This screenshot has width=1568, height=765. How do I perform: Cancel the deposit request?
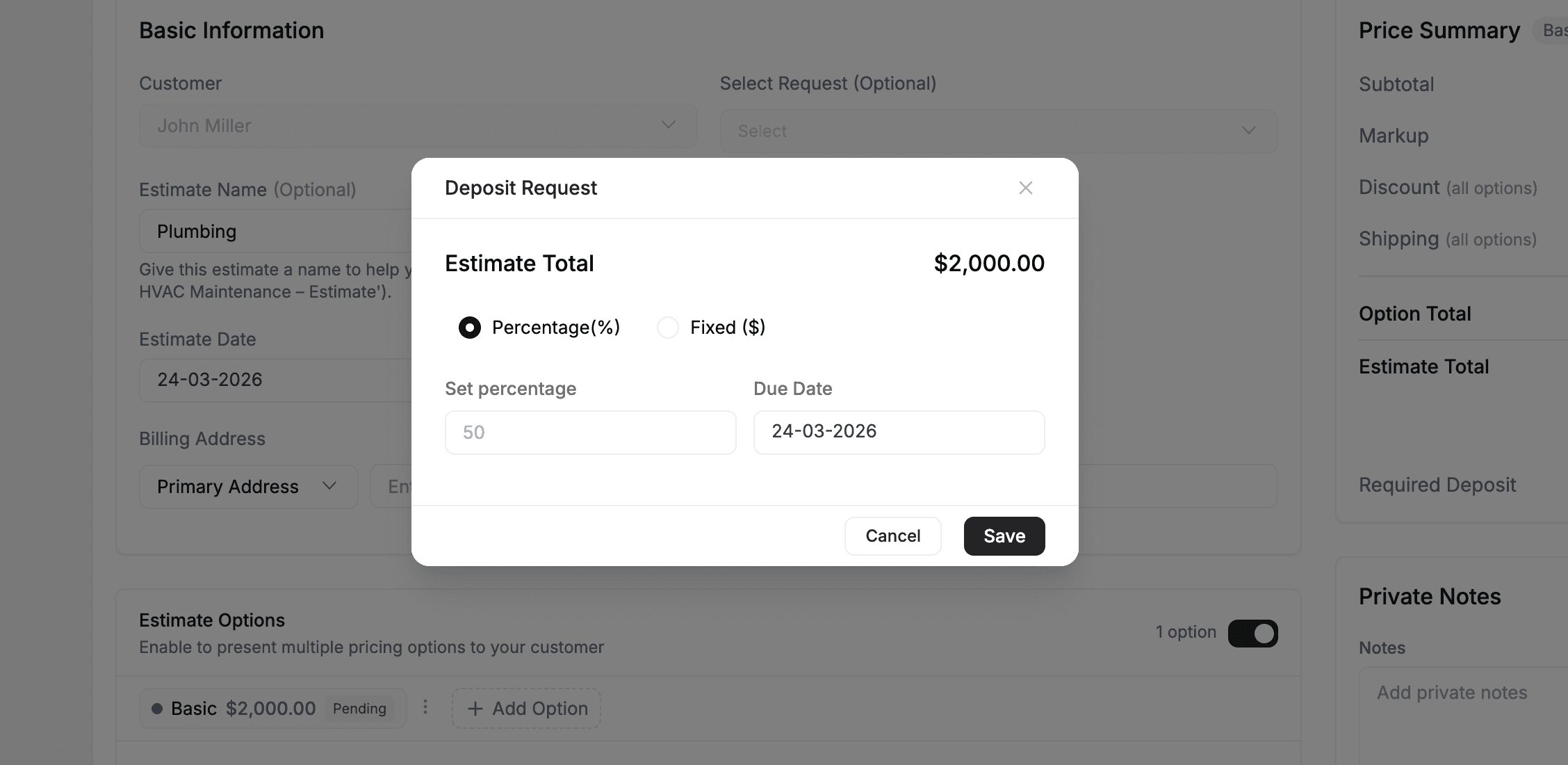[892, 535]
